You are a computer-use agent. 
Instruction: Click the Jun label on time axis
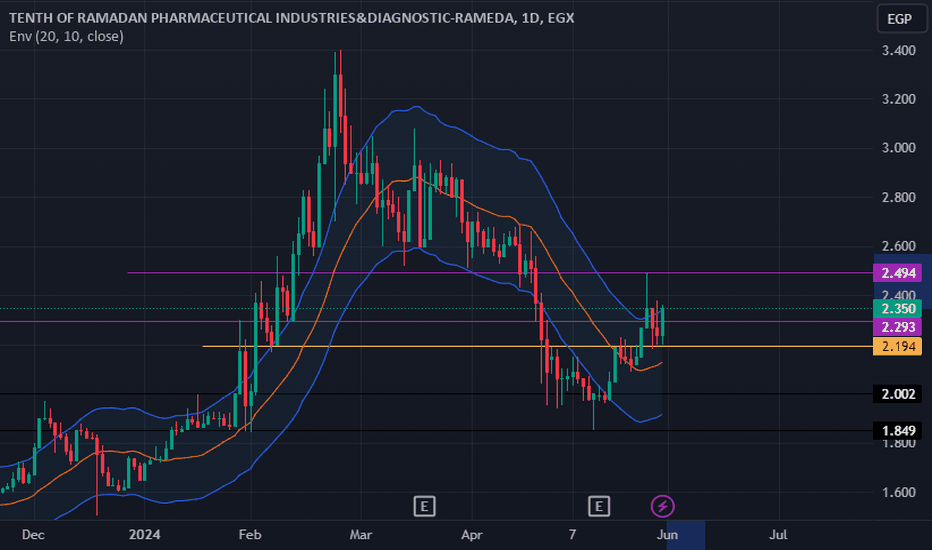(x=667, y=535)
